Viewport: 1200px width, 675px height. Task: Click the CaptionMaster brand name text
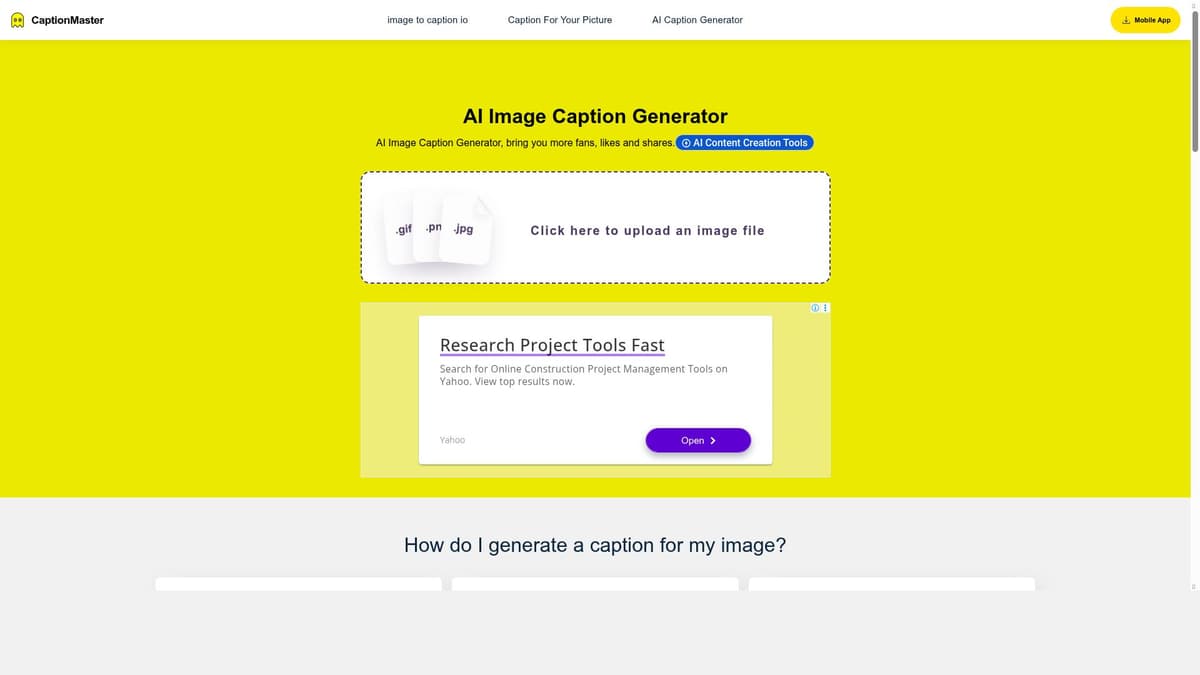(67, 20)
